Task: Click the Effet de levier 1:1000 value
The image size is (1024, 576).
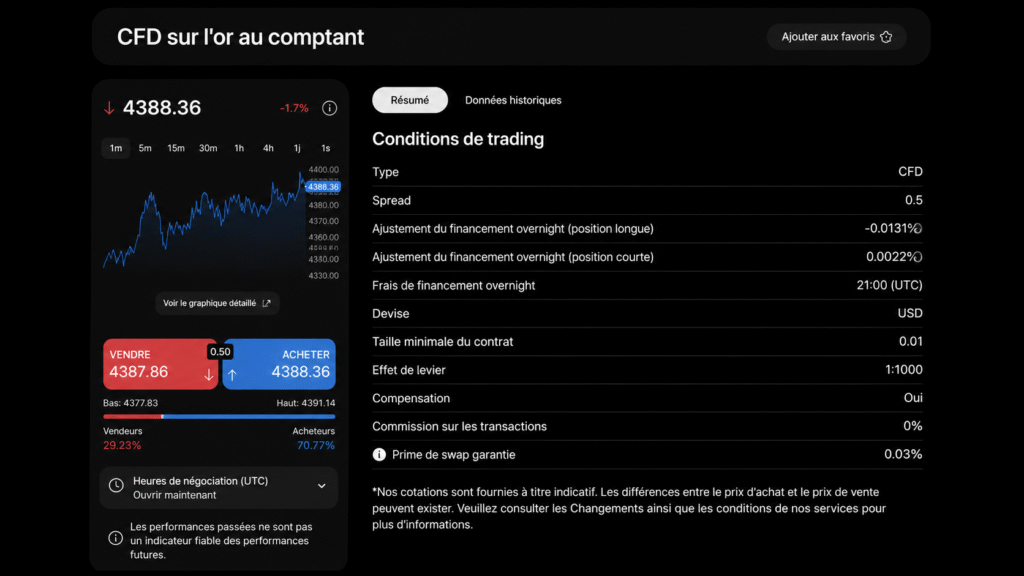Action: point(904,370)
